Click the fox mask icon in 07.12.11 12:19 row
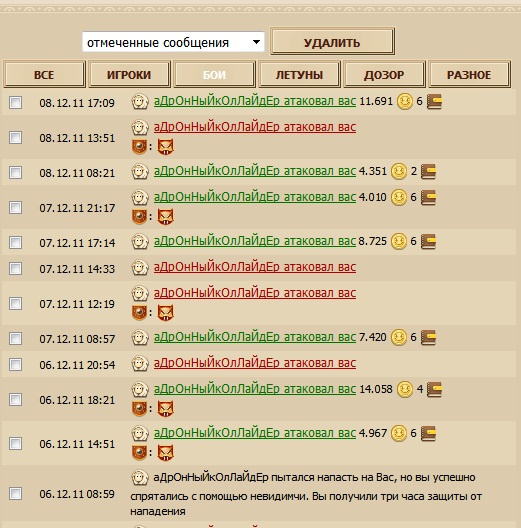Image resolution: width=521 pixels, height=528 pixels. (166, 313)
